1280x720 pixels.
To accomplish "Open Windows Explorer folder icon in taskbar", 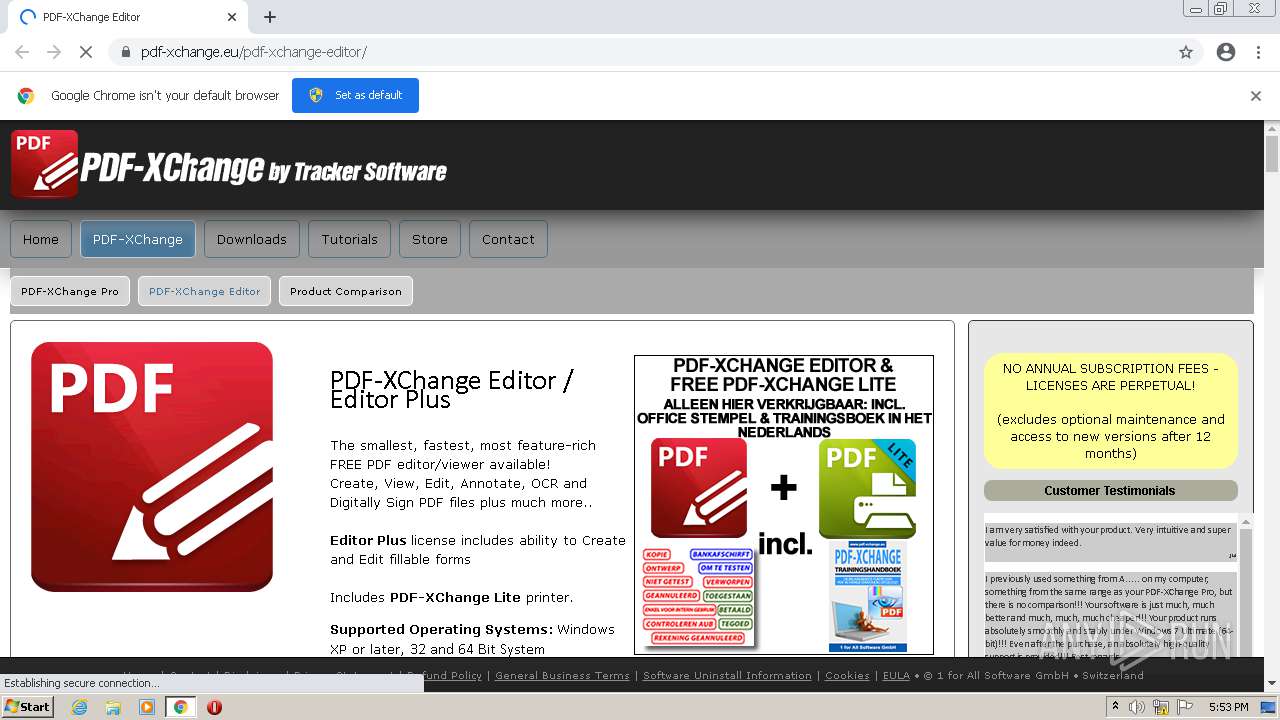I will click(x=113, y=707).
